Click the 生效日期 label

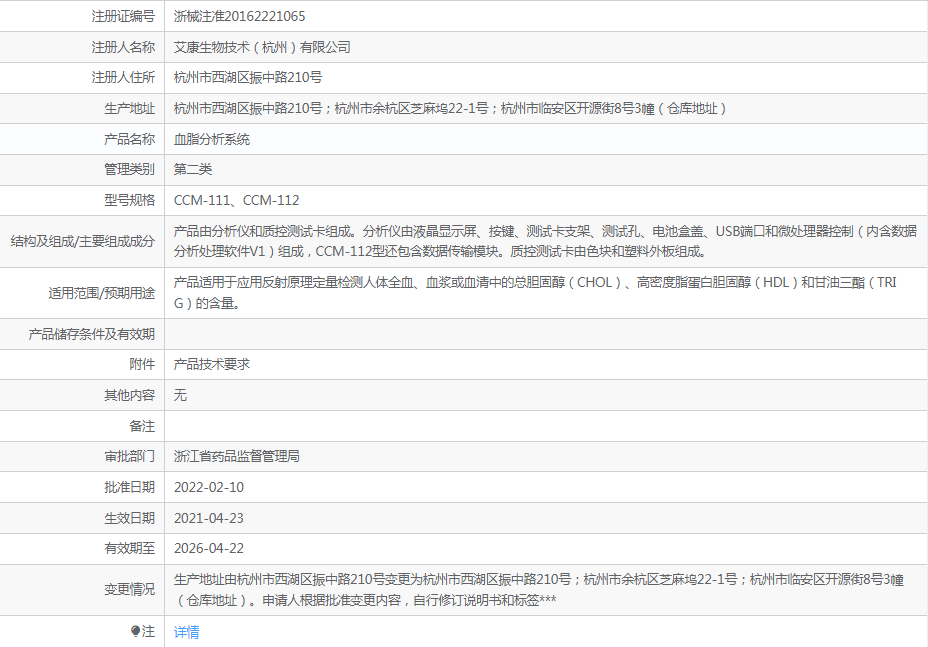[x=130, y=518]
